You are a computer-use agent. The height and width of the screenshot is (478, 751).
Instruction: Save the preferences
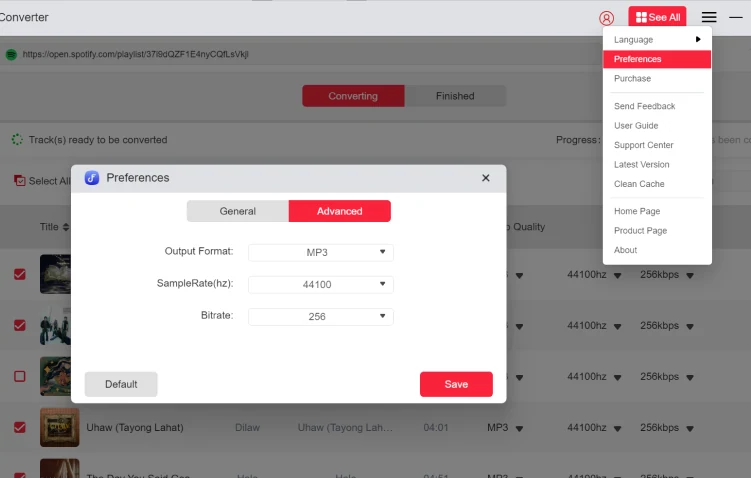[456, 384]
